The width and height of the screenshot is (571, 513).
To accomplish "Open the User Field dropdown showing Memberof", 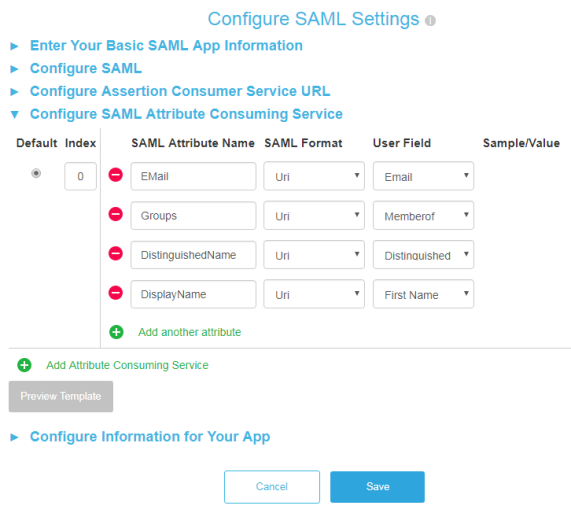I will [423, 216].
